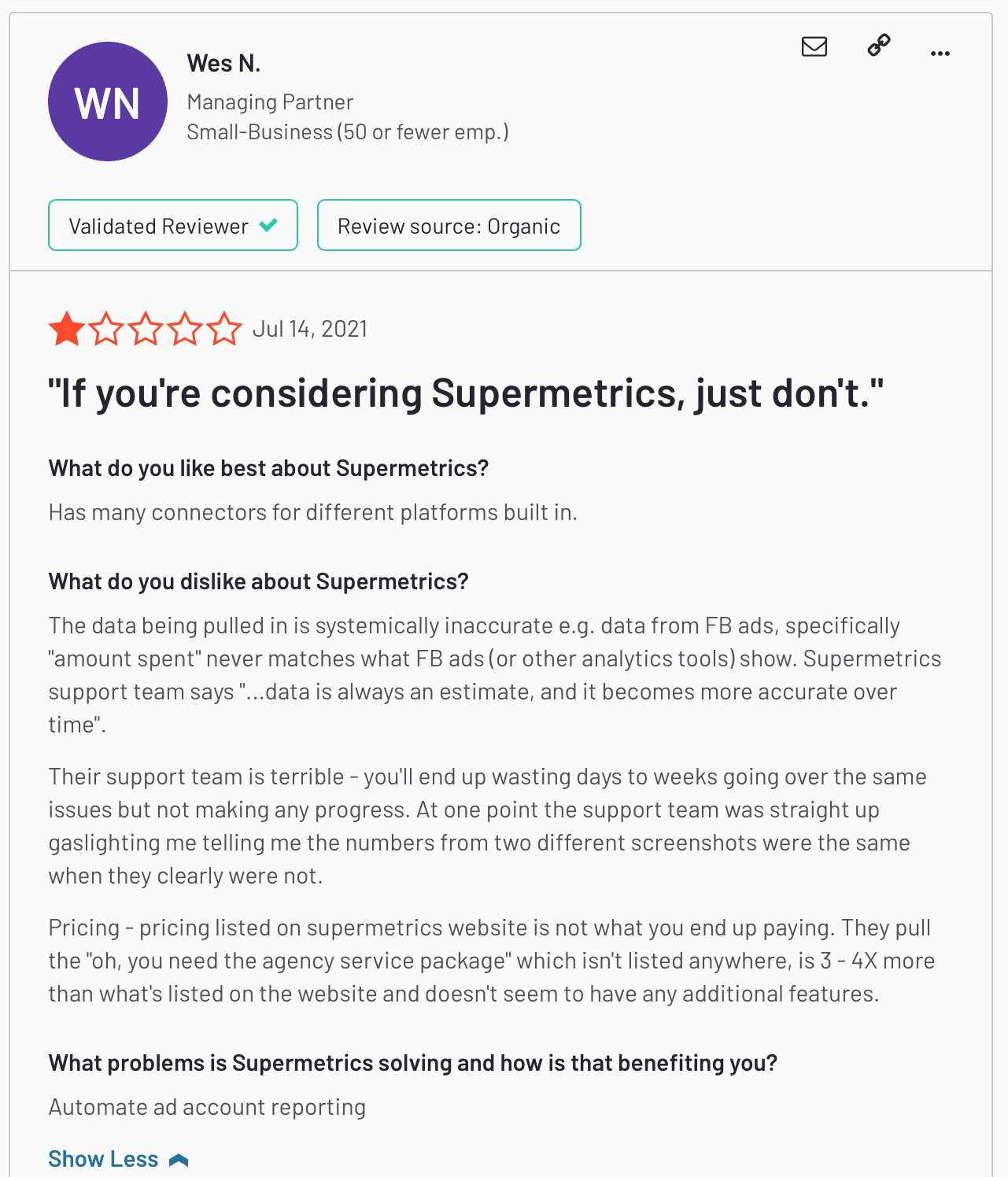Click reviewer name Wes N.

223,63
